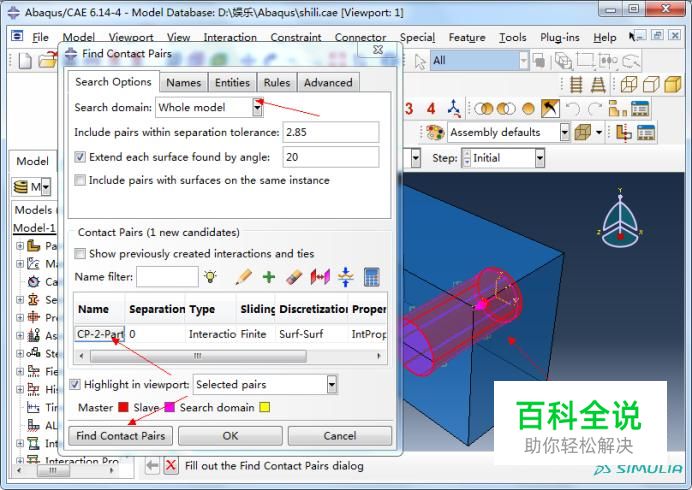Screen dimensions: 692x490
Task: Enable parallel projection ladder icon
Action: coord(575,84)
